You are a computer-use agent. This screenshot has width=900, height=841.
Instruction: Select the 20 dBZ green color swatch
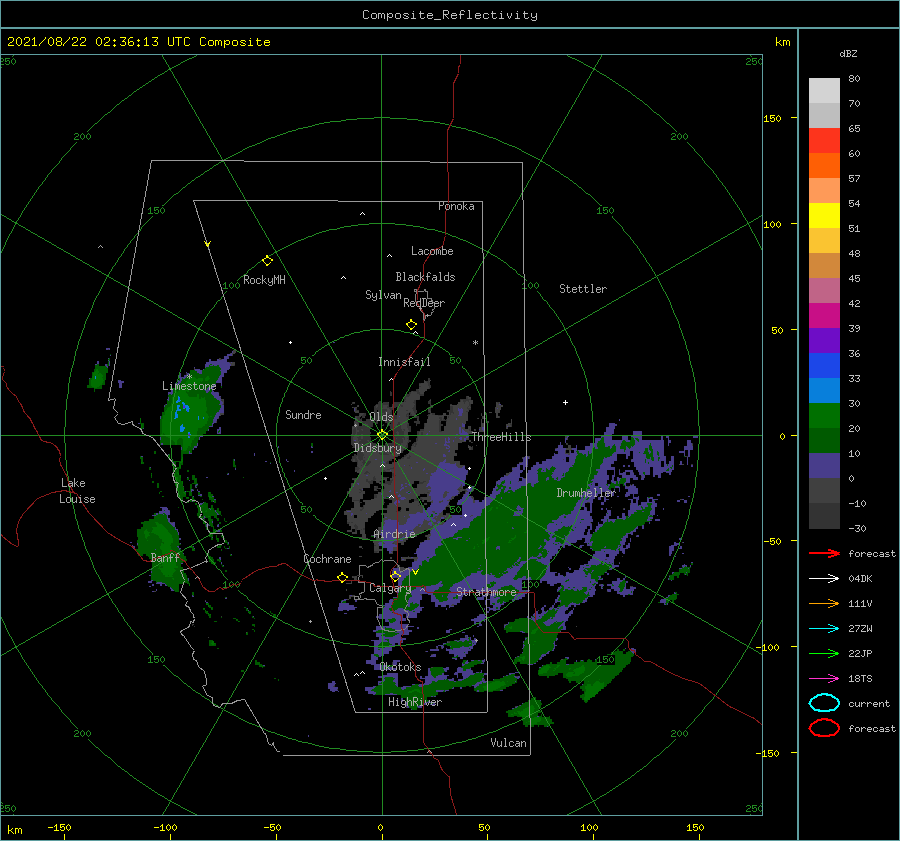(824, 416)
